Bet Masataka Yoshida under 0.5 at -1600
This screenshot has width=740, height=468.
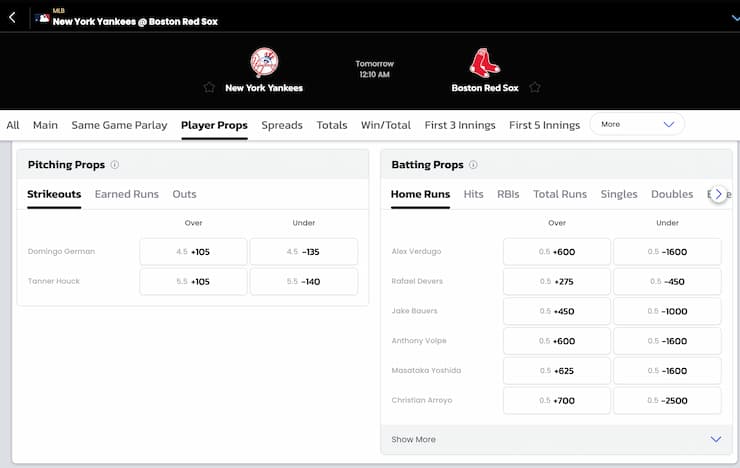(667, 370)
